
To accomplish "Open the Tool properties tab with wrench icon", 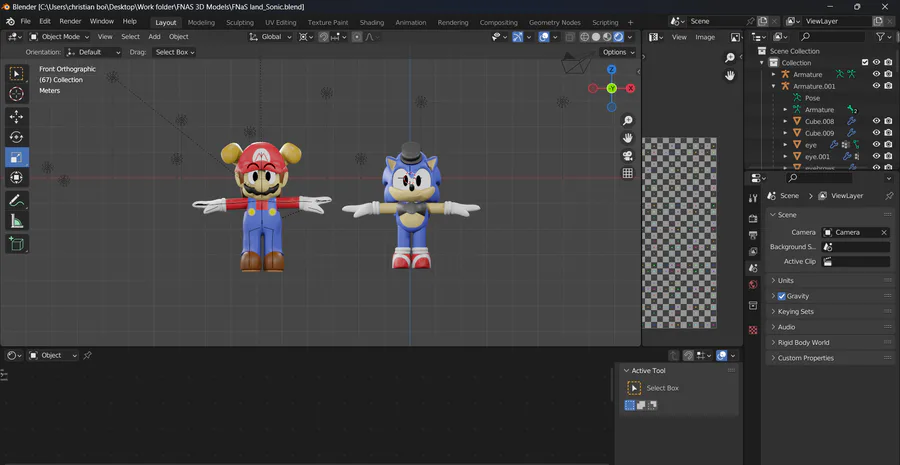I will 753,198.
